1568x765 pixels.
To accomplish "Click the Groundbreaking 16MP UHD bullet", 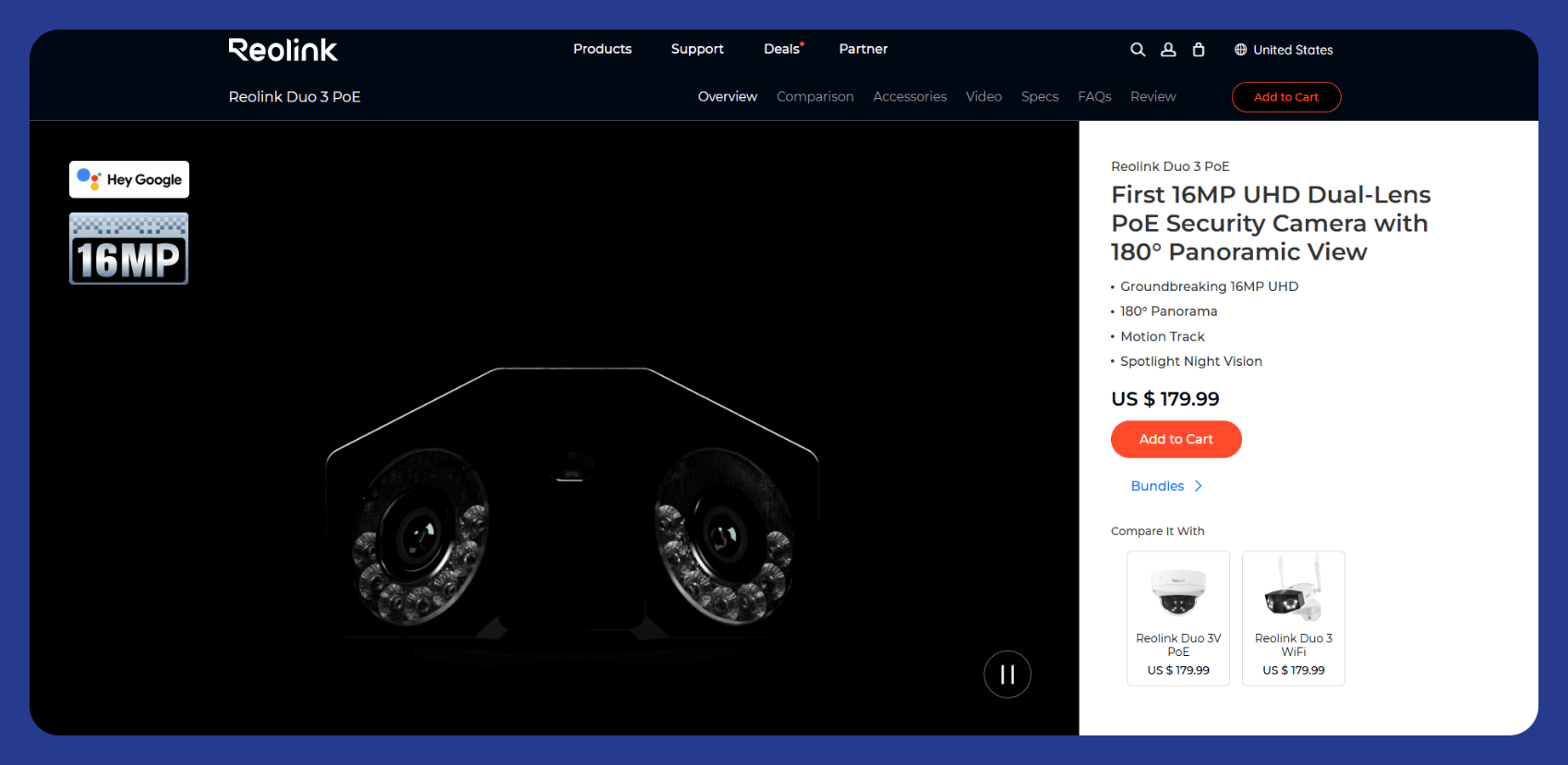I will point(1209,286).
